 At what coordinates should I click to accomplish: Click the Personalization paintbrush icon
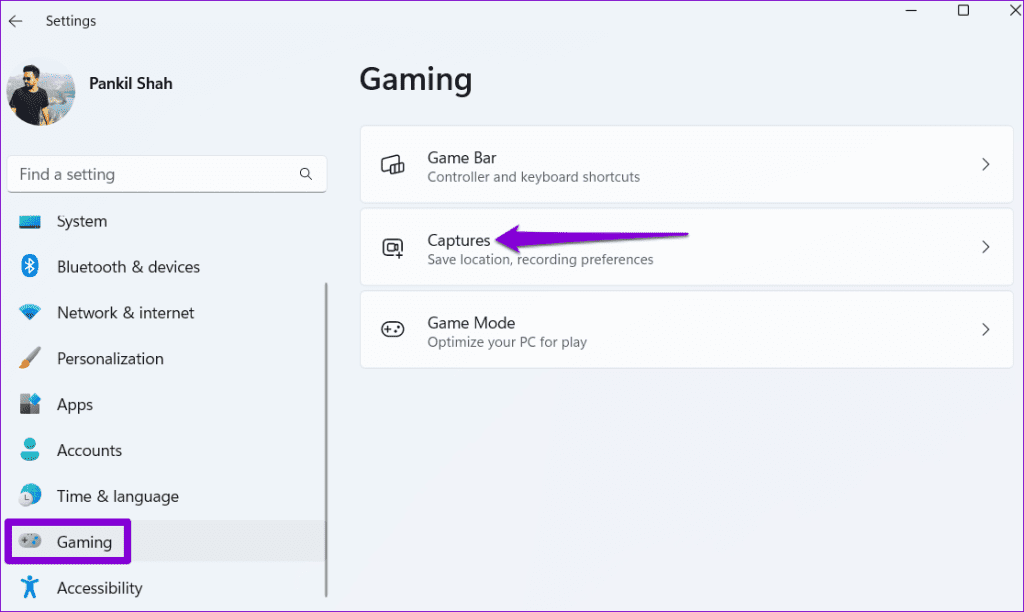tap(30, 358)
